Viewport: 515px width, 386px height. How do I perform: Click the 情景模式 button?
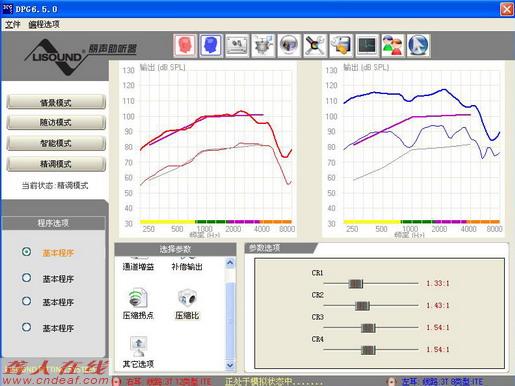pos(56,102)
